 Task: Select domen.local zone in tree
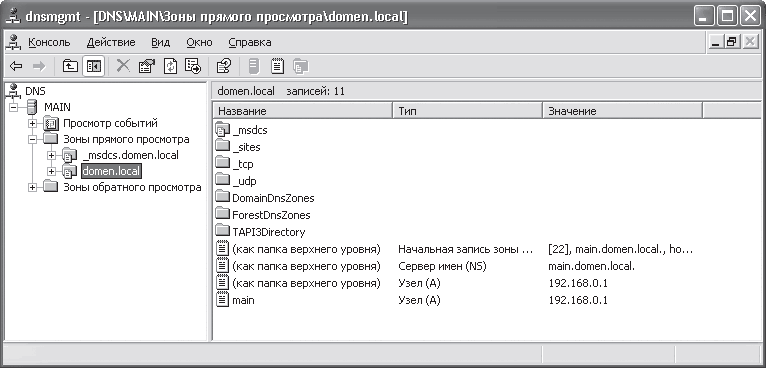point(111,172)
